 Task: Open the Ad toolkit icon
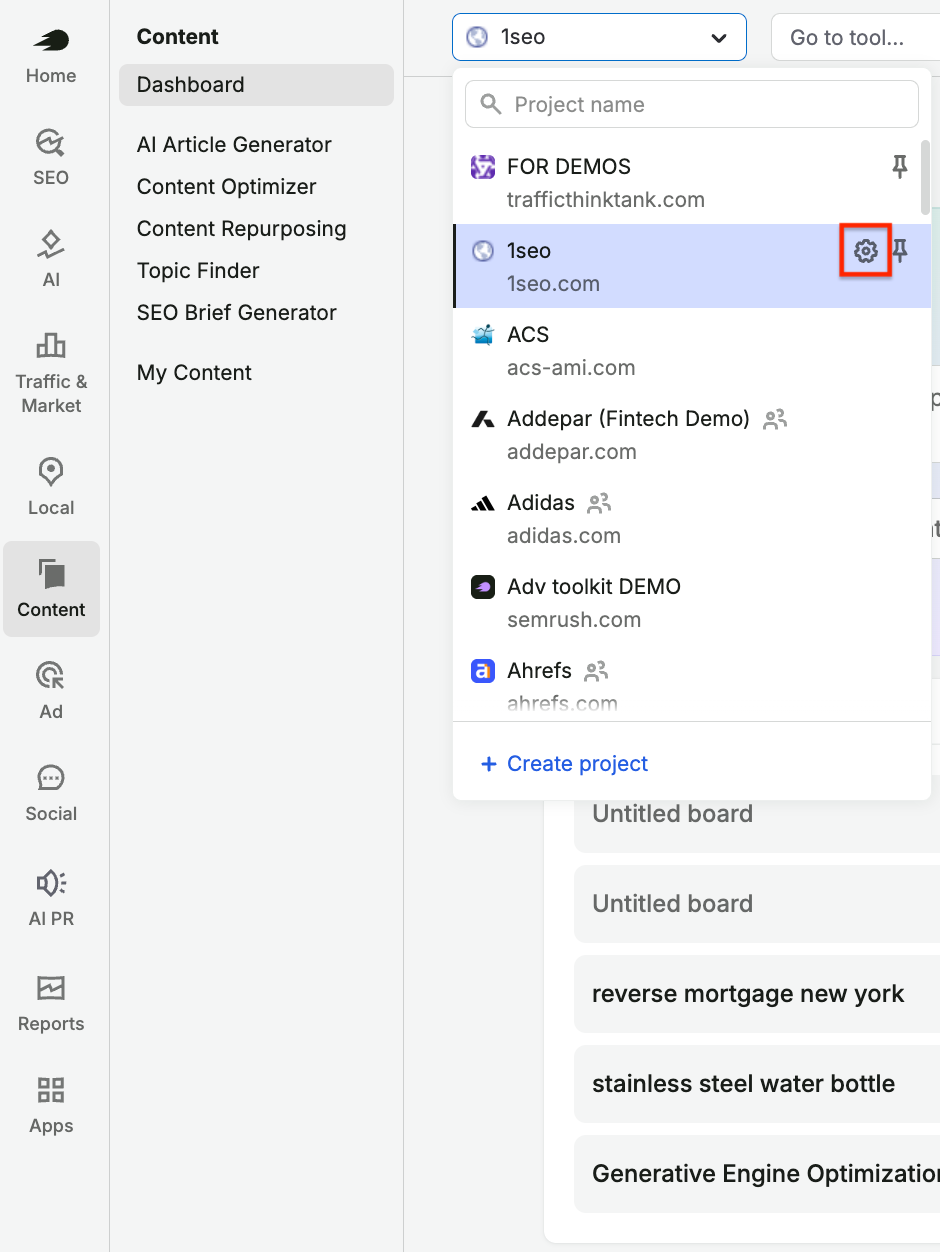click(51, 676)
